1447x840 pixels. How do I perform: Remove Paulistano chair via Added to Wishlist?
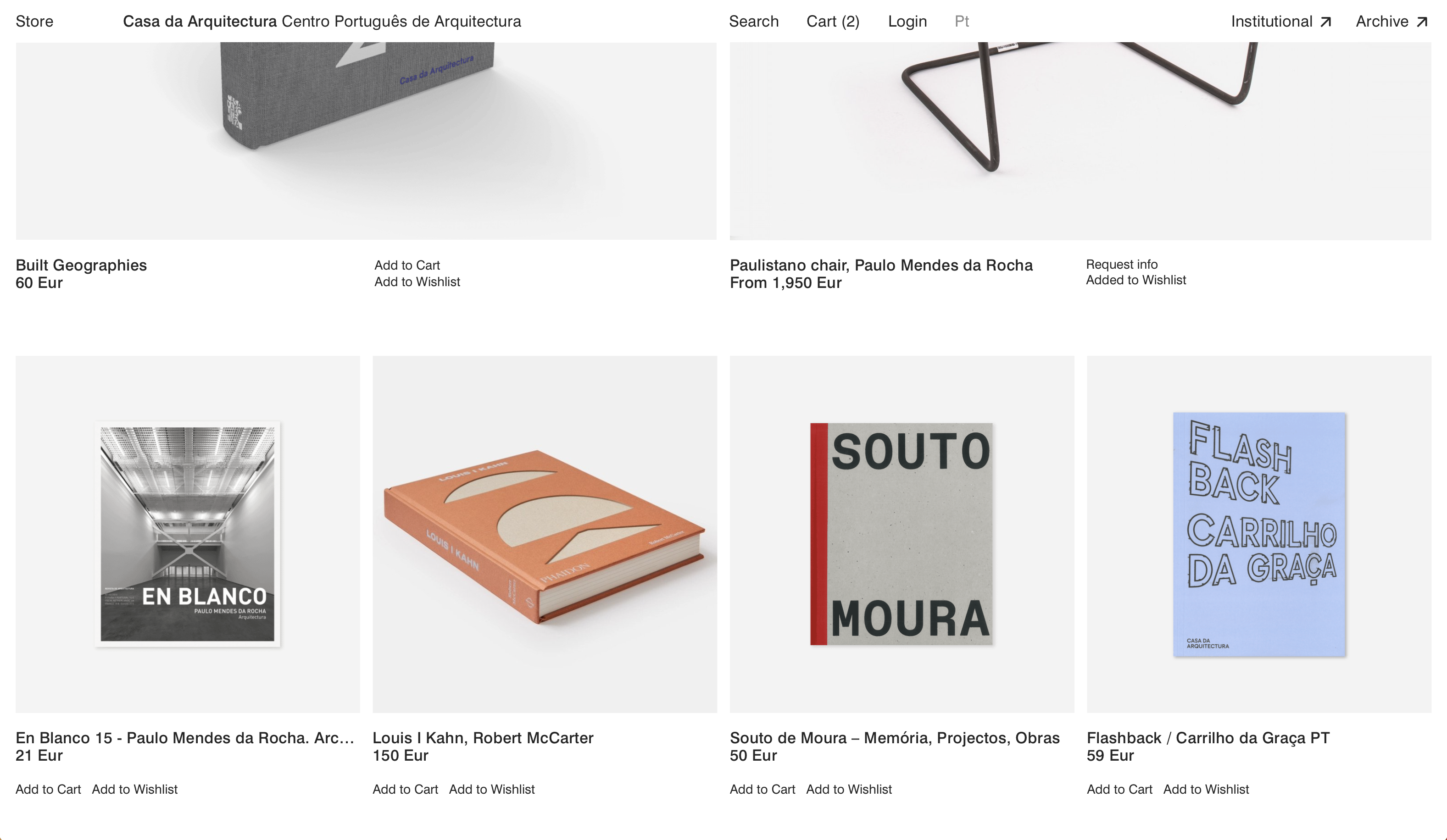(1136, 280)
